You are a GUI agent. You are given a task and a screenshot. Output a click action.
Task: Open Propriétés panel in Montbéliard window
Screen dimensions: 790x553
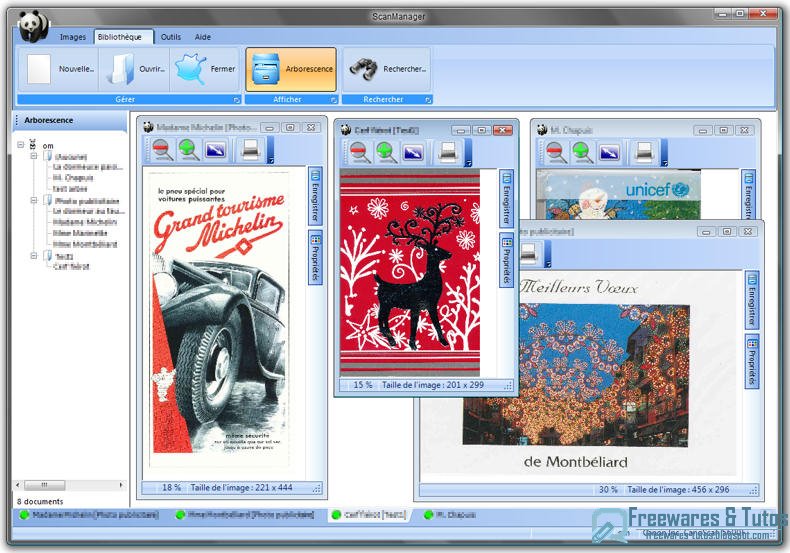tap(752, 362)
